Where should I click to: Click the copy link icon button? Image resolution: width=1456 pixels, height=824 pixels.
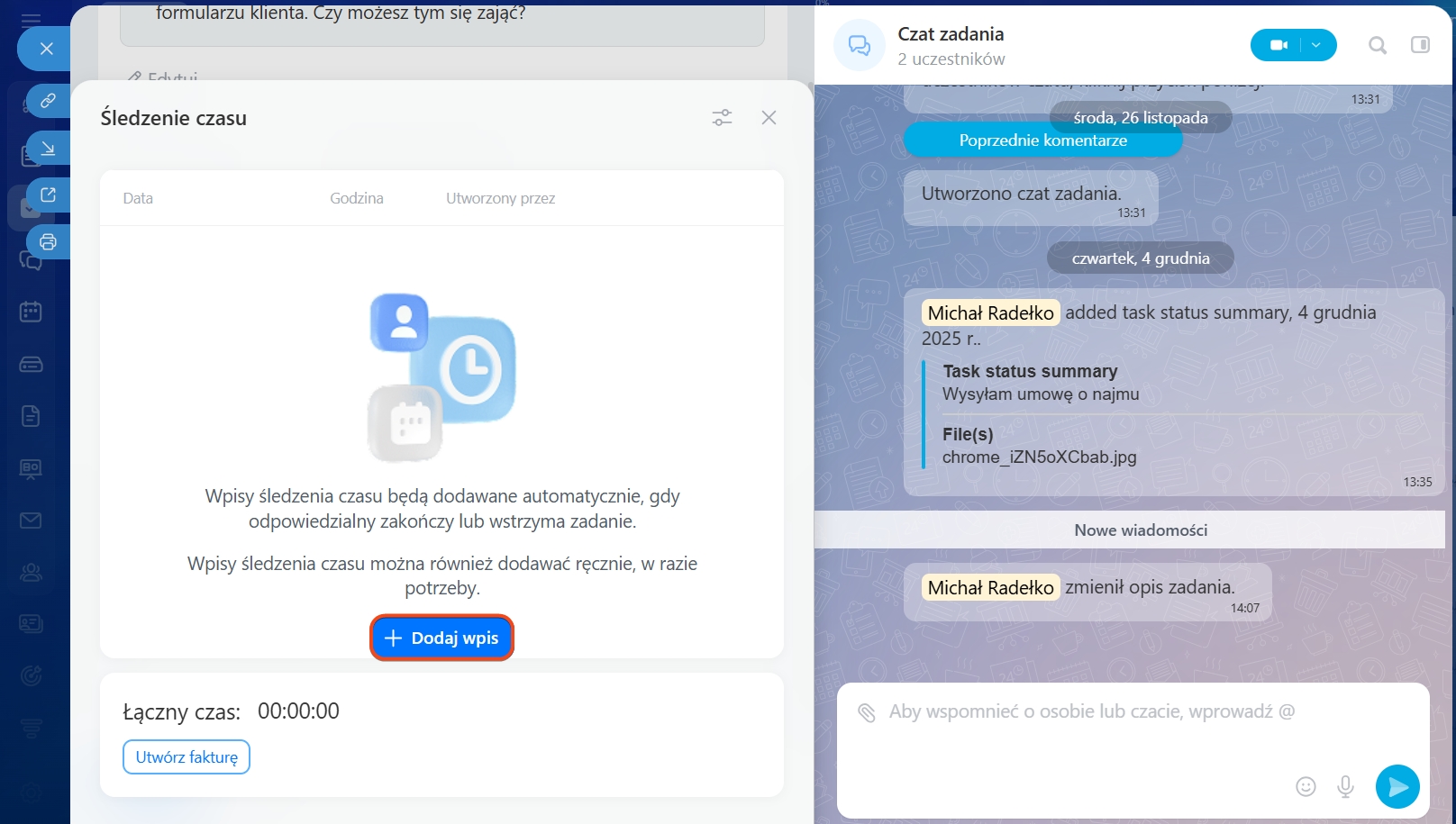48,101
